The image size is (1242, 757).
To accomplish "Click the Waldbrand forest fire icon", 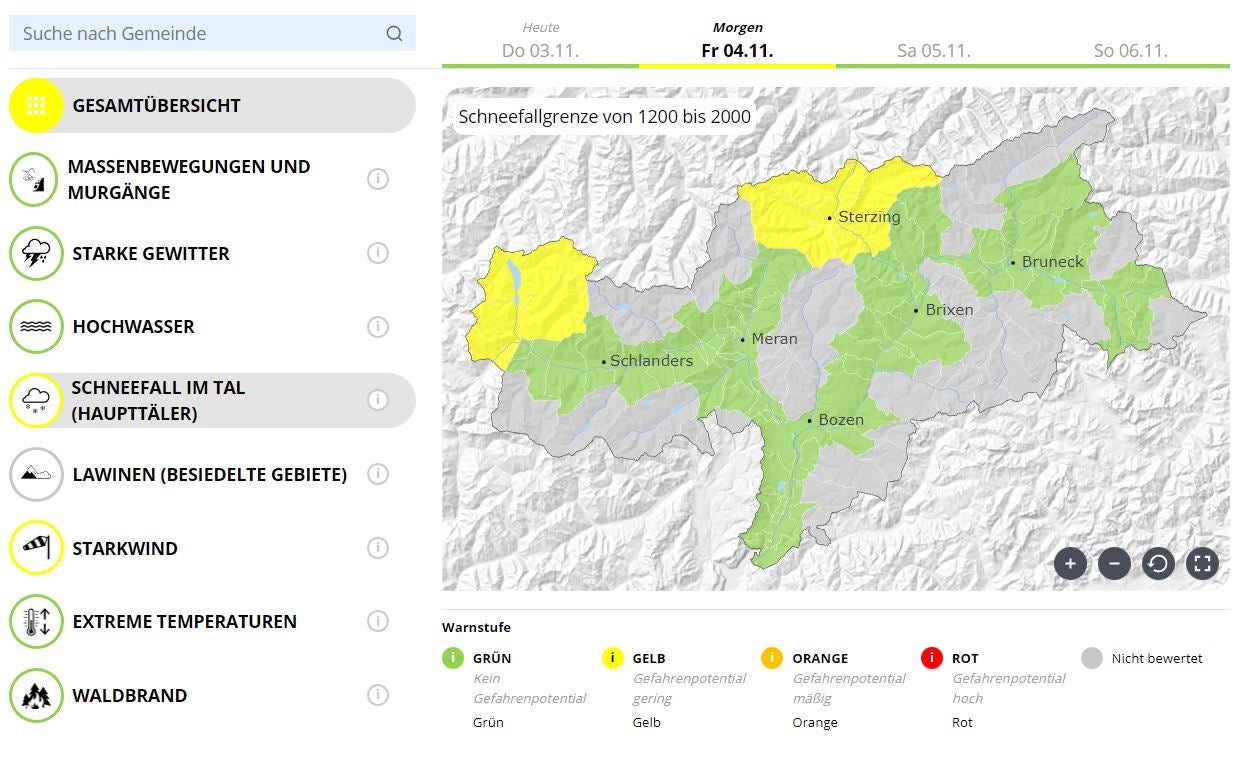I will (36, 695).
